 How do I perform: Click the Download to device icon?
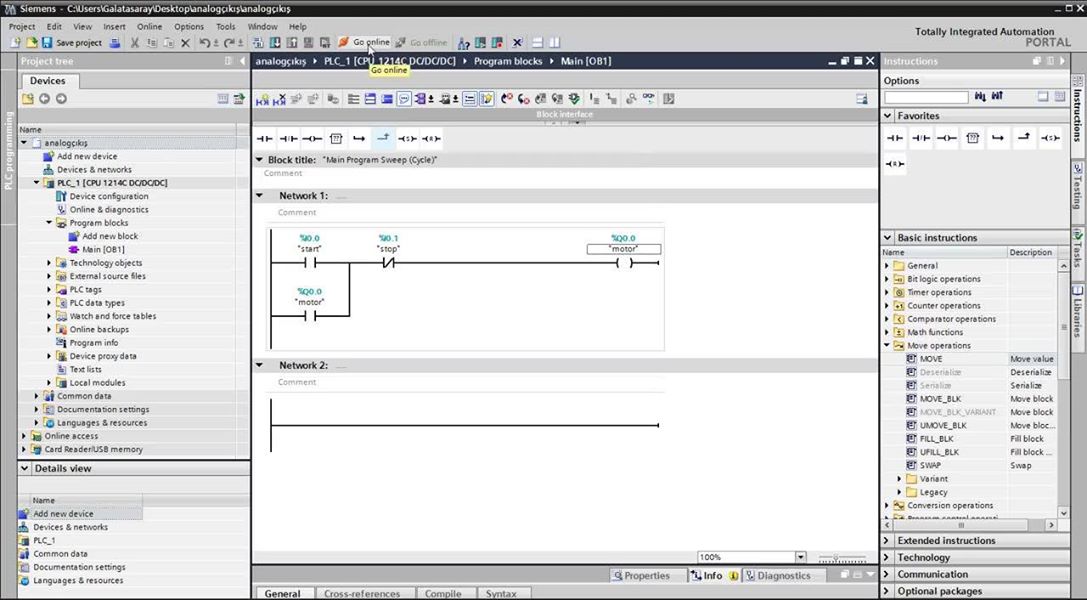coord(275,43)
